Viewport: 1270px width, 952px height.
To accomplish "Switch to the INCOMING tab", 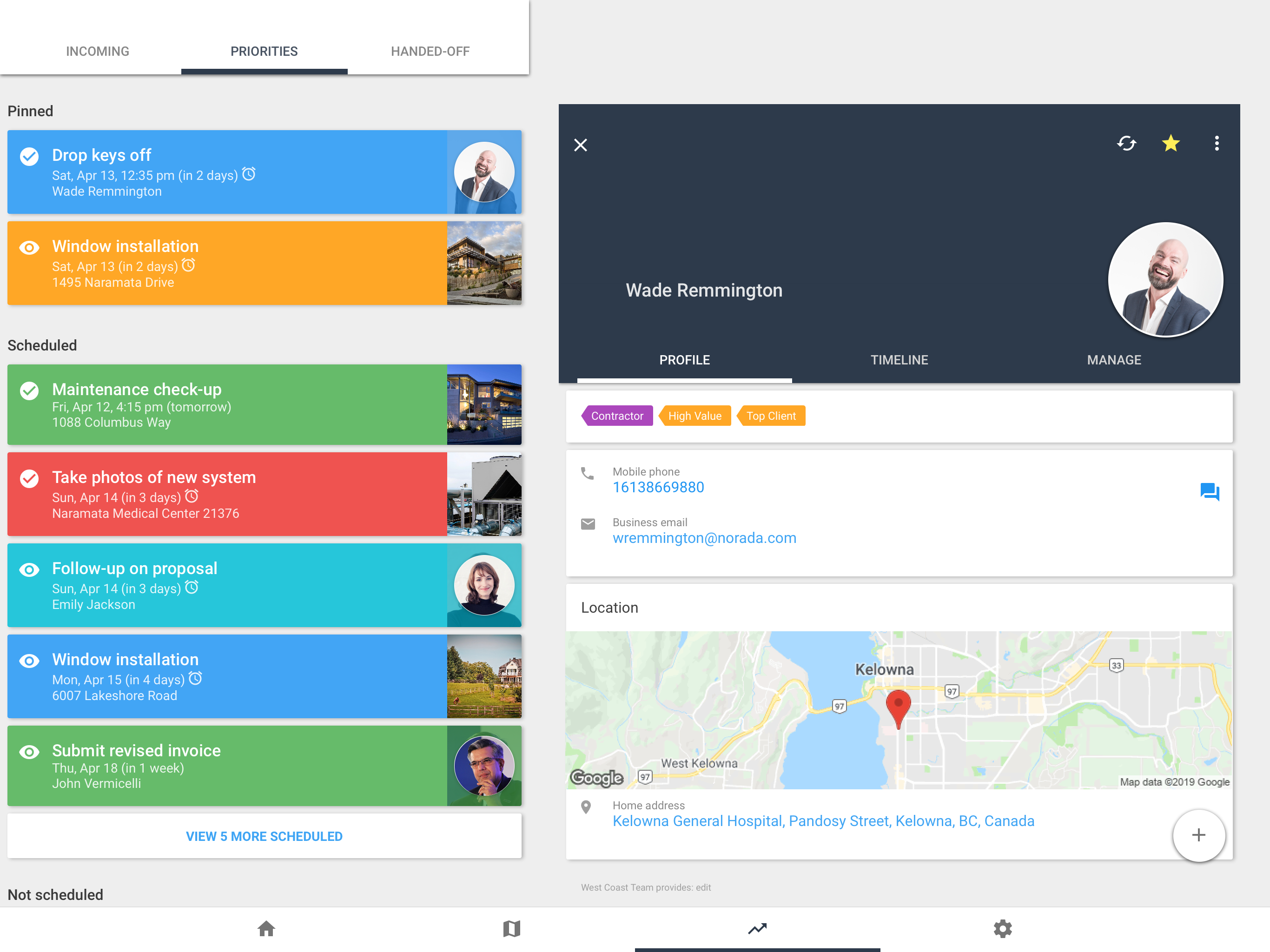I will (98, 51).
